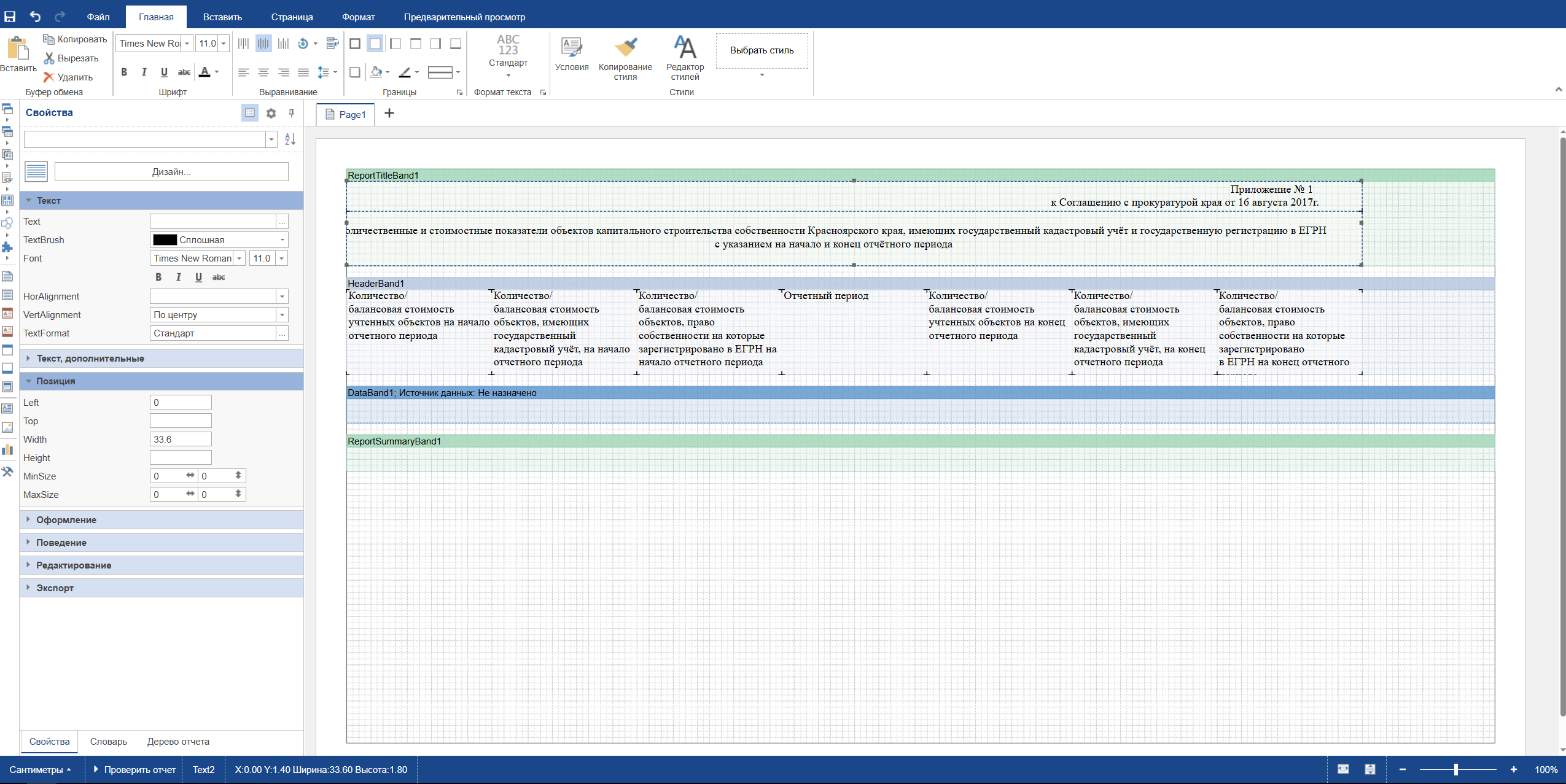Toggle Bold under Font property
Screen dimensions: 1566x784
[x=158, y=278]
